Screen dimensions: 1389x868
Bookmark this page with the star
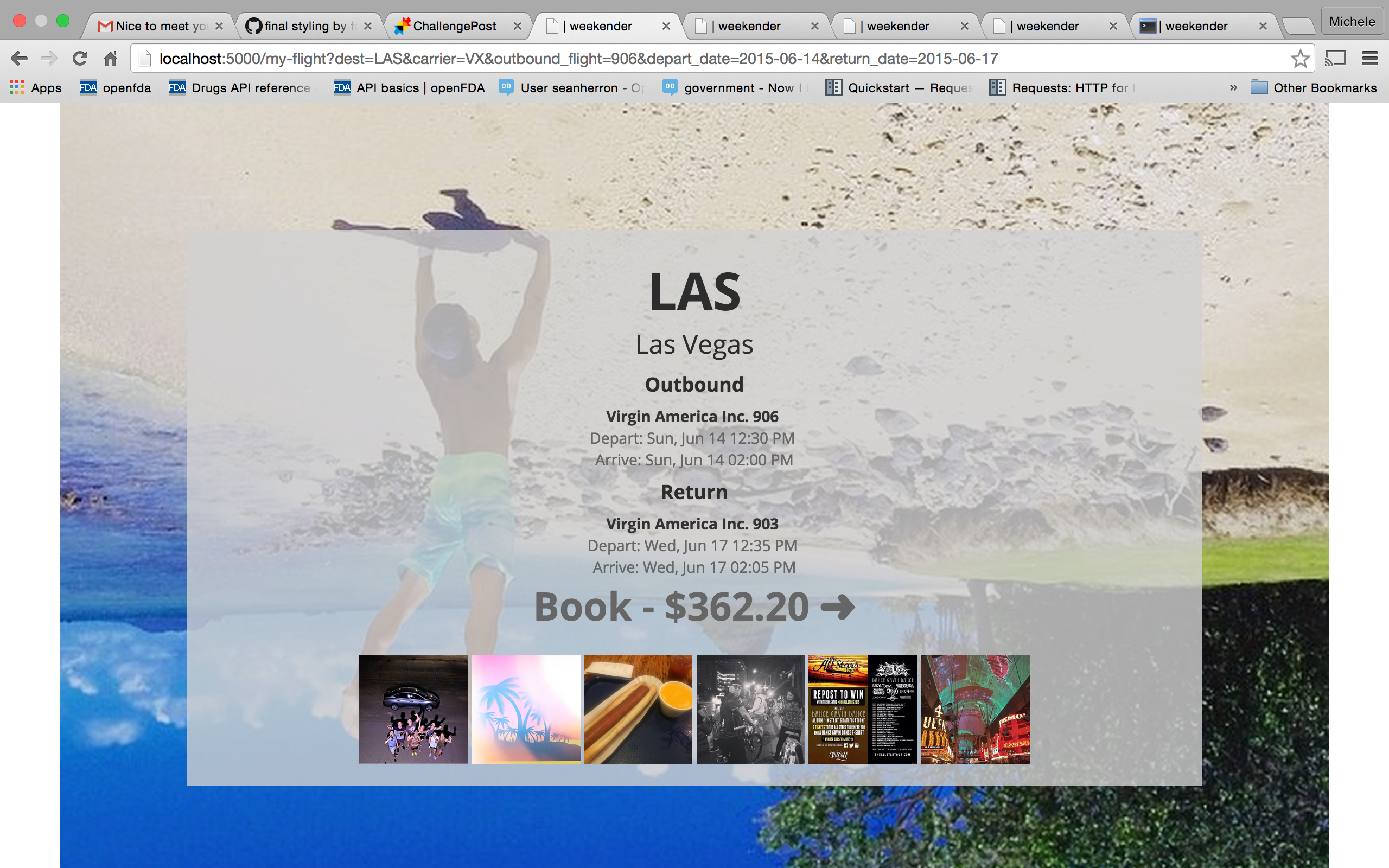(1299, 58)
